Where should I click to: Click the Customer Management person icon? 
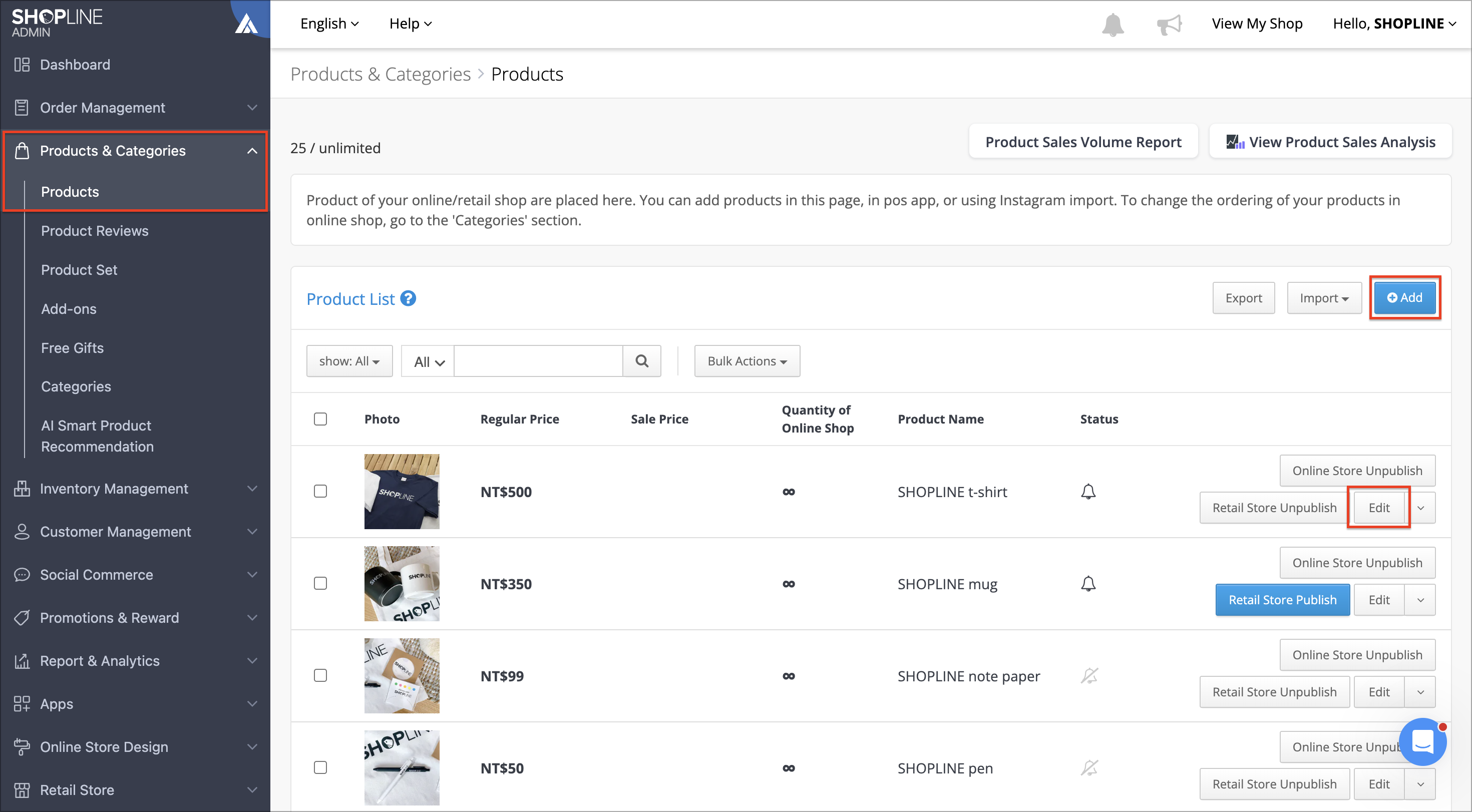pos(22,532)
